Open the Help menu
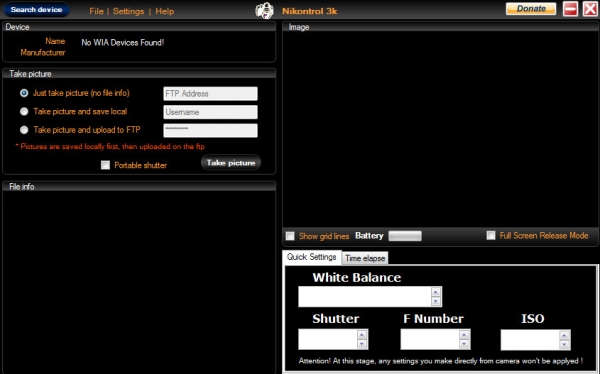The width and height of the screenshot is (600, 374). click(165, 11)
